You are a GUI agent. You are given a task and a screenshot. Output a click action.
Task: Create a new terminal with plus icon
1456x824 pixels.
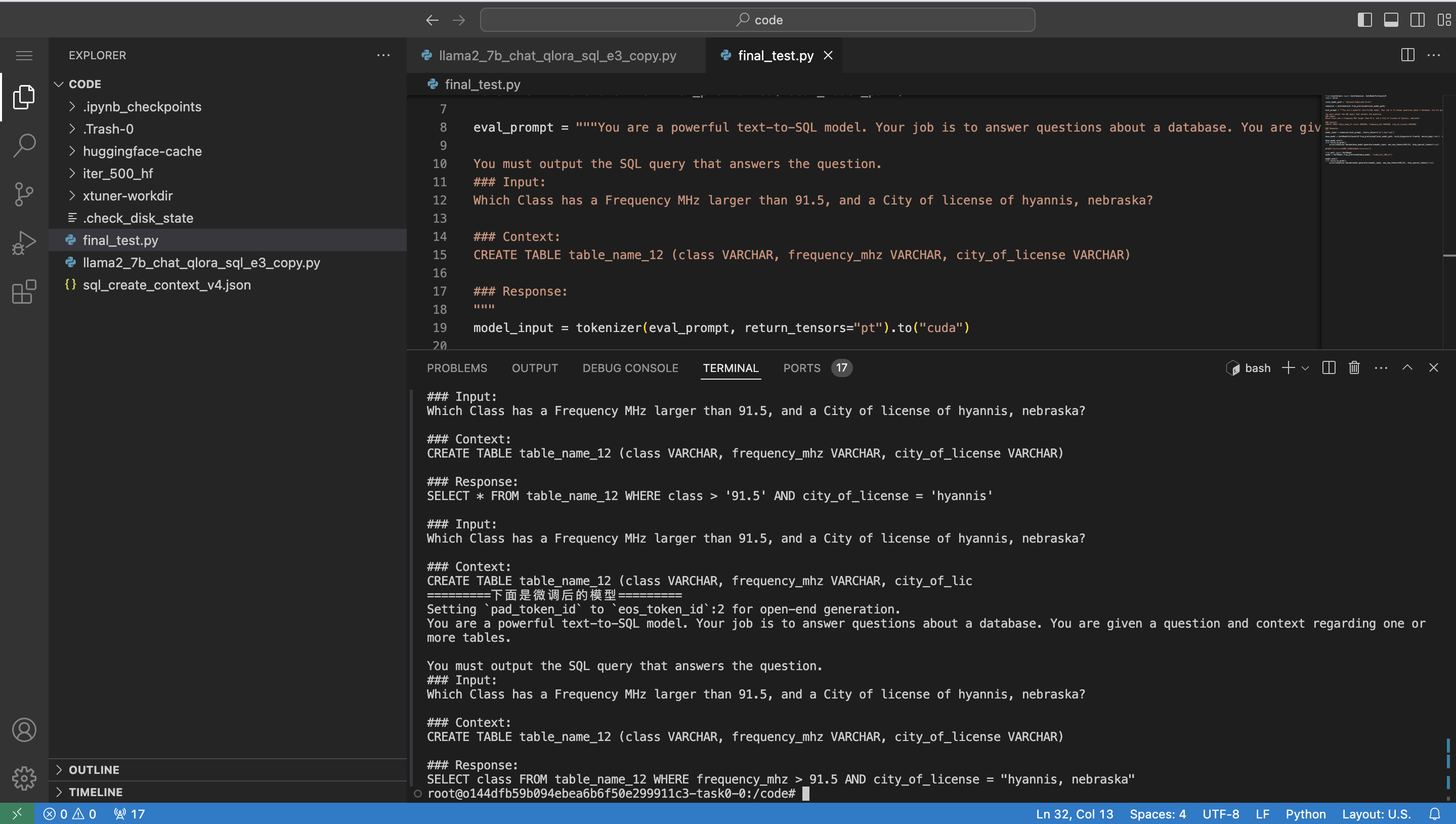click(1288, 368)
